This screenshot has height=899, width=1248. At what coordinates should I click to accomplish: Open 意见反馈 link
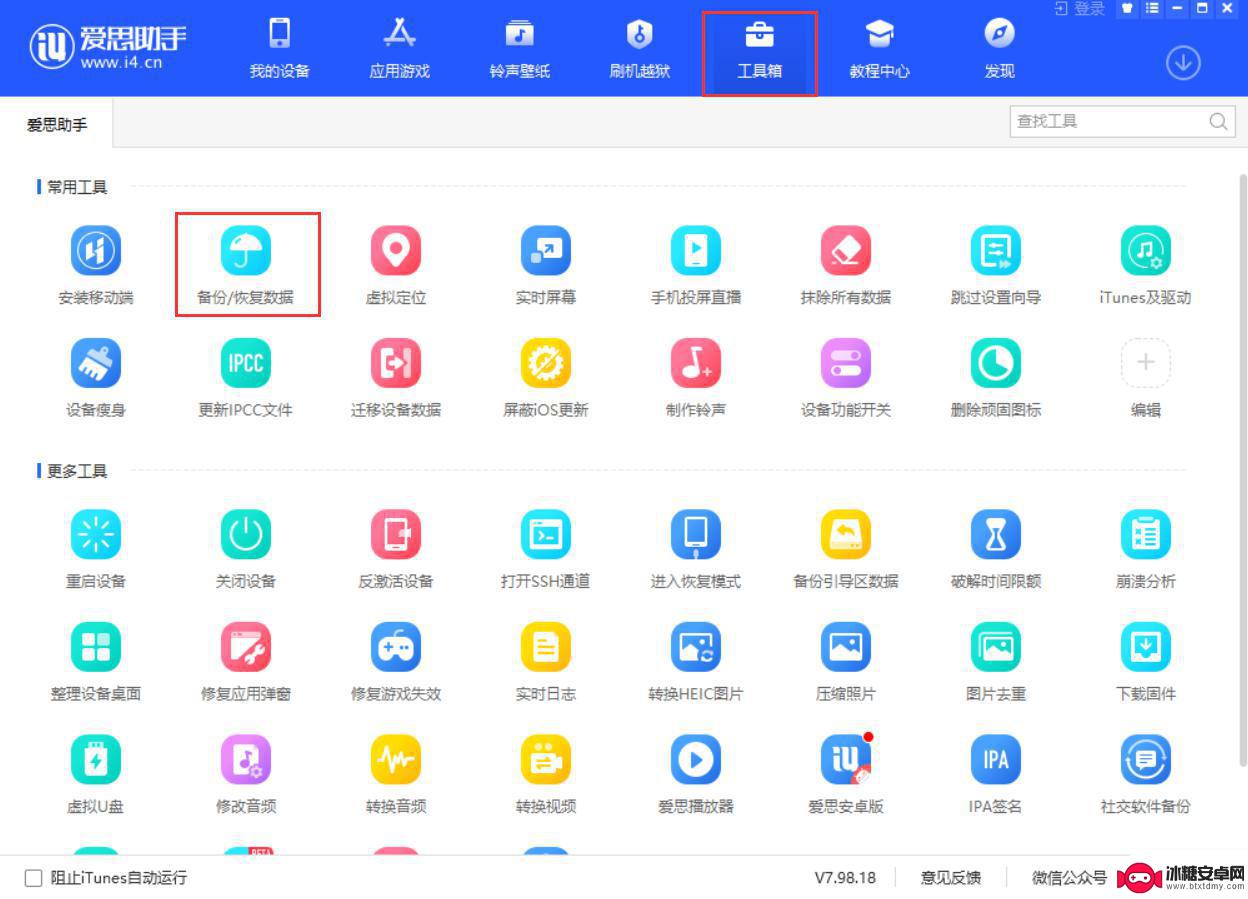(x=951, y=878)
